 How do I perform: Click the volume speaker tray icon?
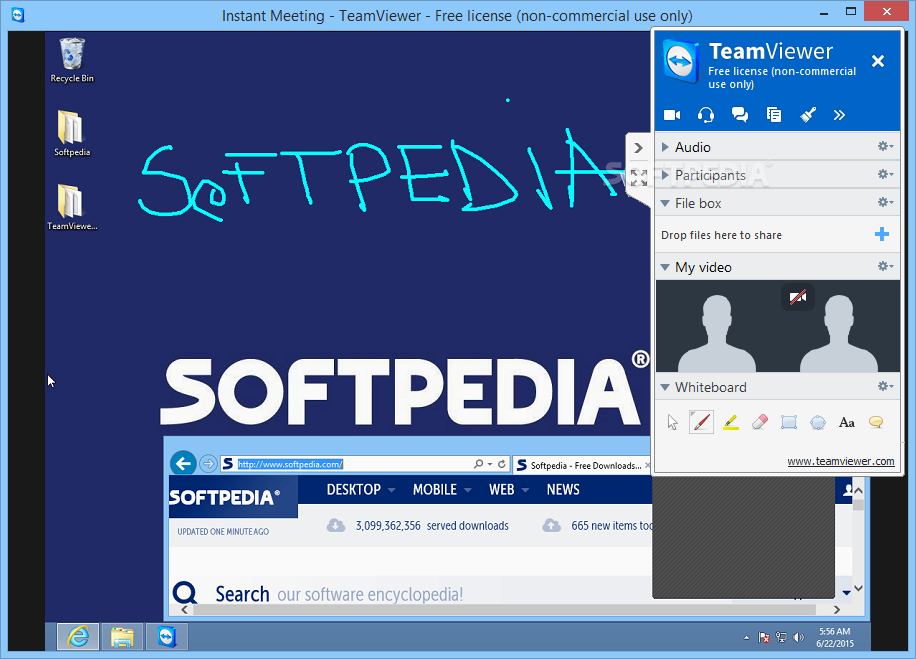pyautogui.click(x=799, y=637)
